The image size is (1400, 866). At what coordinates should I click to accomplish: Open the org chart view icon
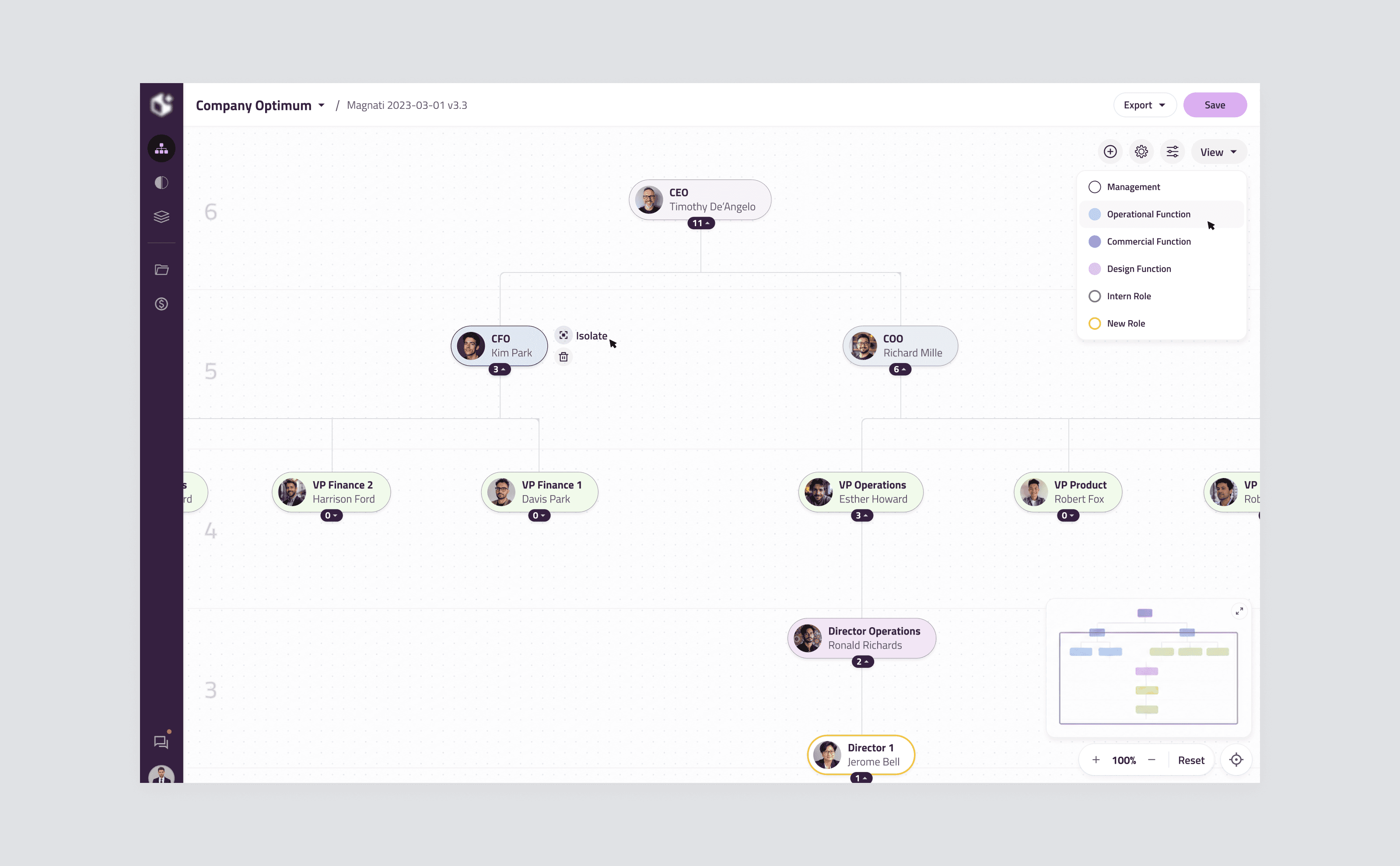tap(161, 148)
